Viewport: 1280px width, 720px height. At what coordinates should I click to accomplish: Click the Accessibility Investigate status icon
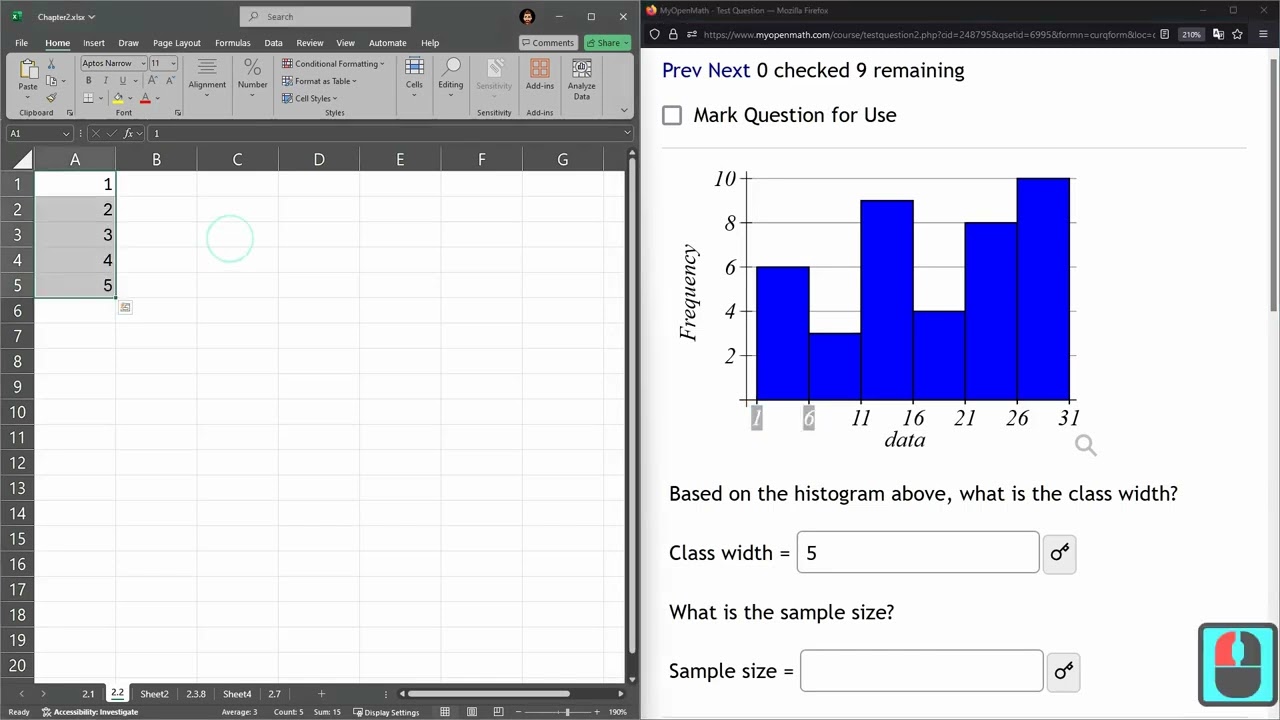point(46,712)
